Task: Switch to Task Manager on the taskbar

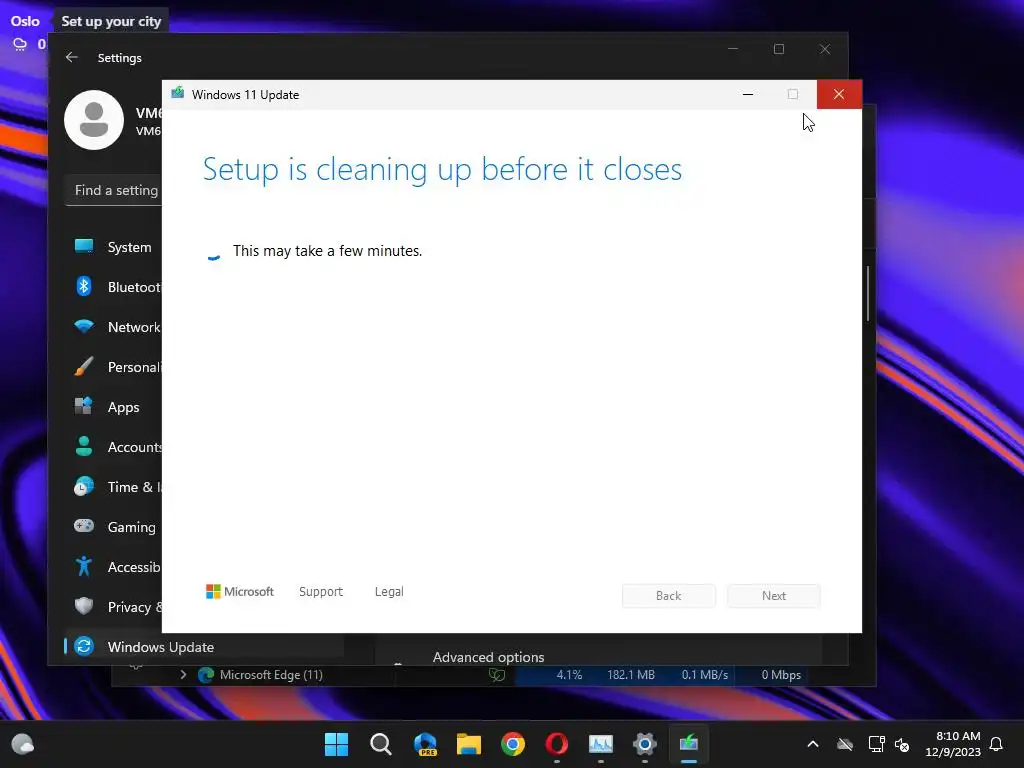Action: [601, 744]
